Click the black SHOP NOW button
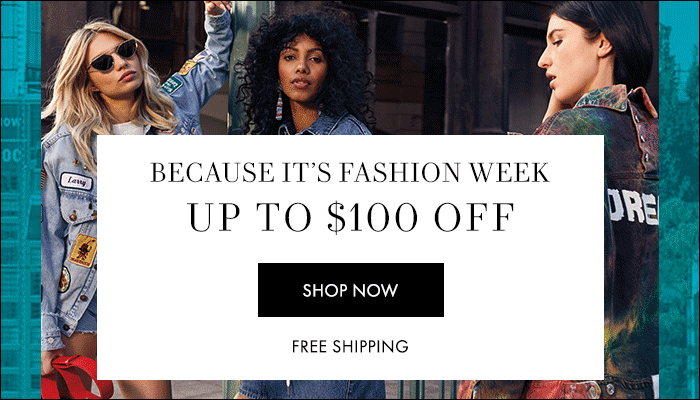This screenshot has width=700, height=400. pos(350,290)
